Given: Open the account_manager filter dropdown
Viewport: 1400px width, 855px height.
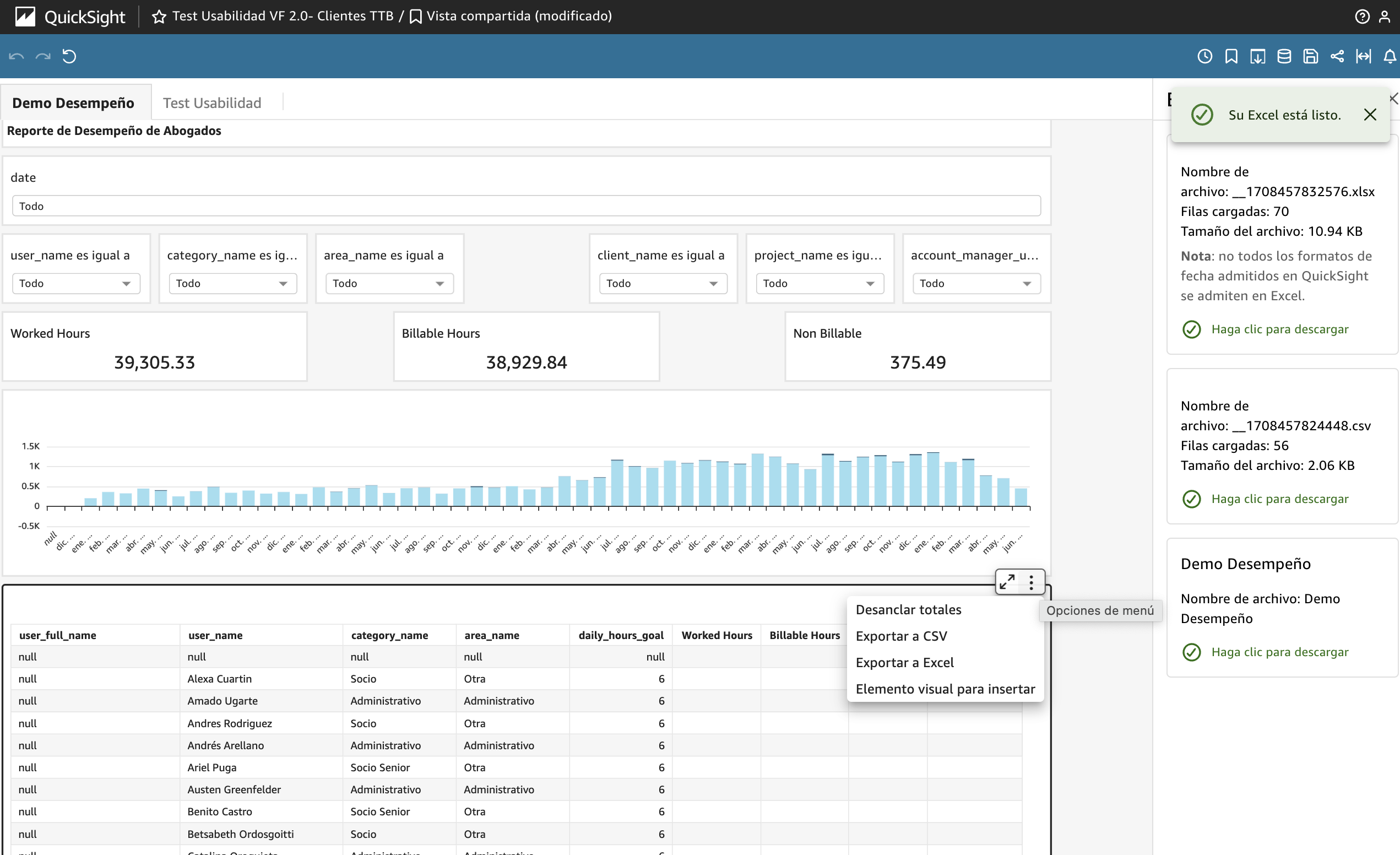Looking at the screenshot, I should [976, 283].
